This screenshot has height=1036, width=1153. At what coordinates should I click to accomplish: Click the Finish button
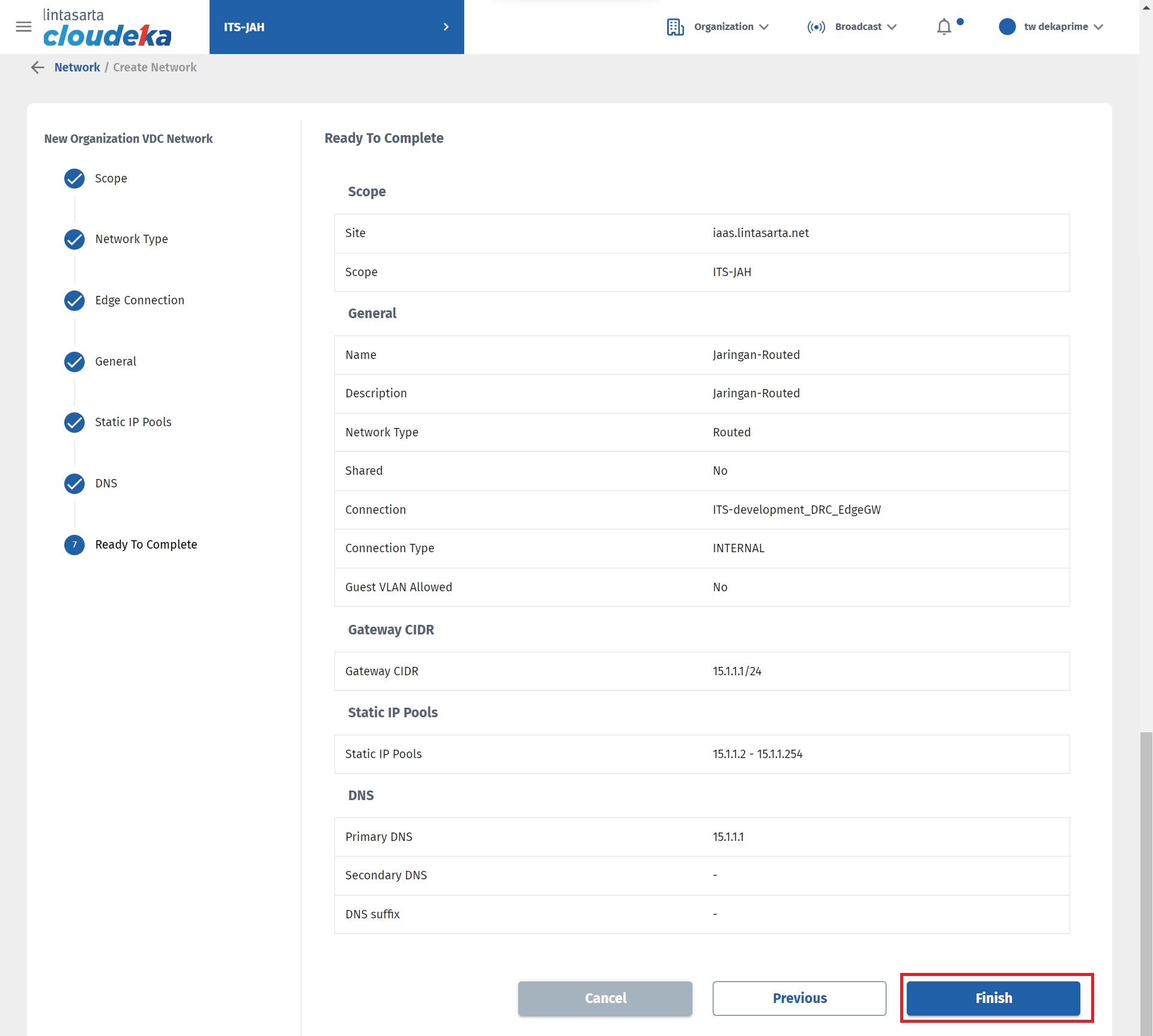[x=993, y=998]
